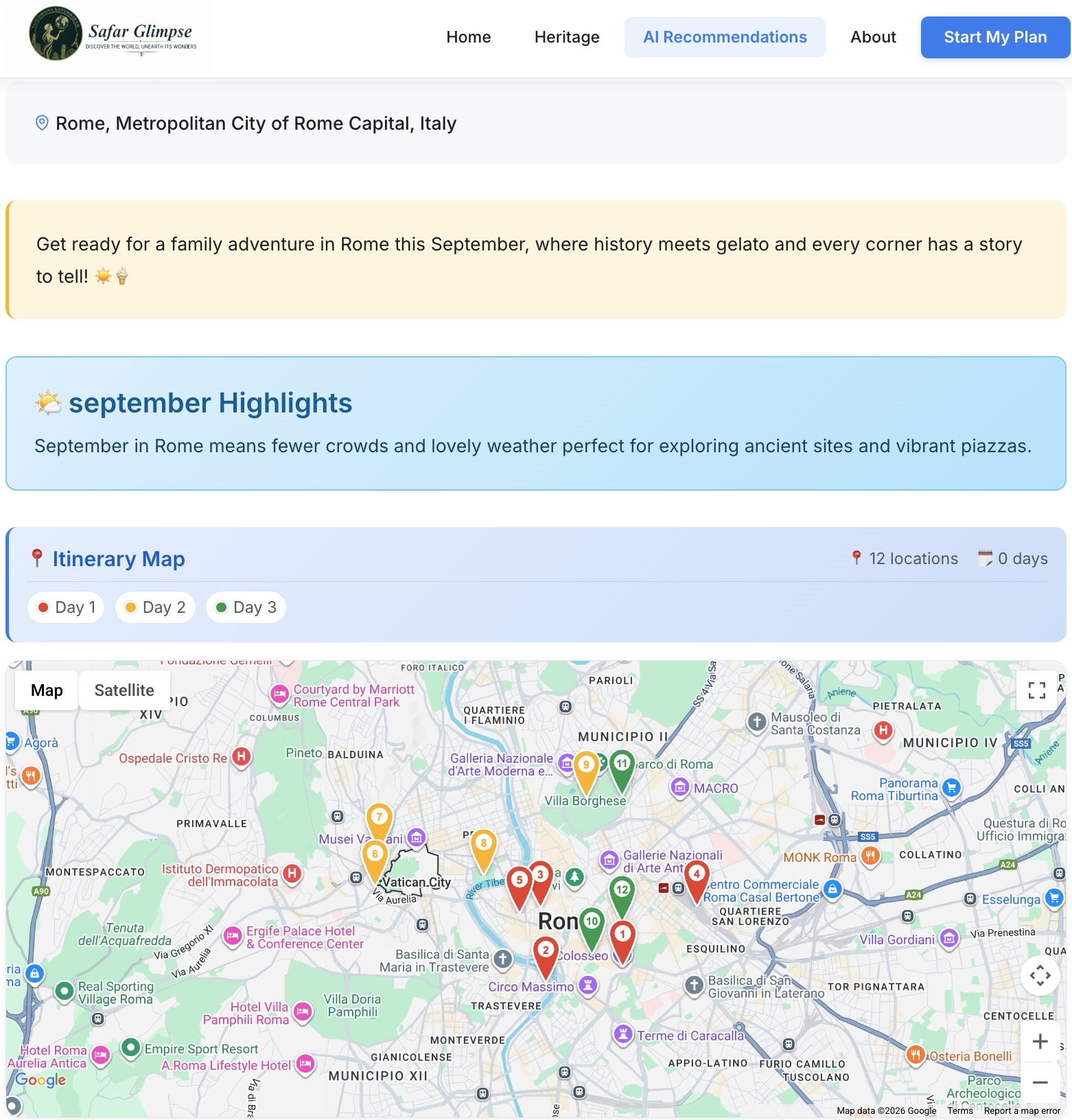Click Panorama Roma Tiburtina shopping icon
Image resolution: width=1072 pixels, height=1120 pixels.
click(951, 788)
